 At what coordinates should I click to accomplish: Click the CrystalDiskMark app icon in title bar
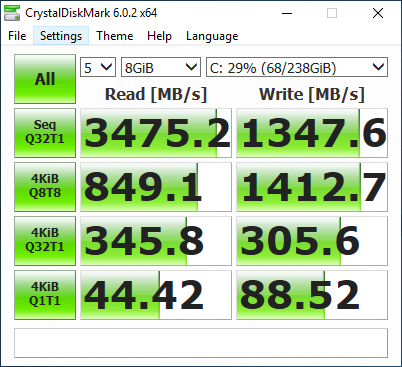tap(12, 13)
